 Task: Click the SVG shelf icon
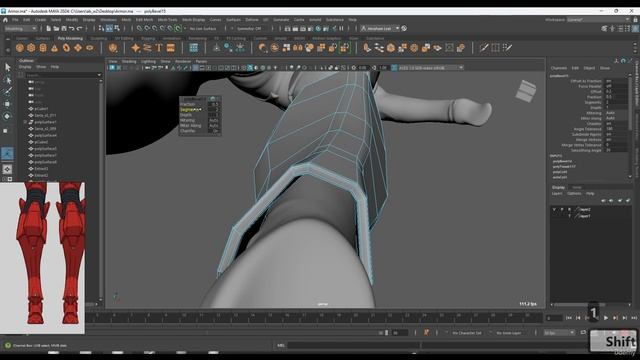click(x=171, y=48)
